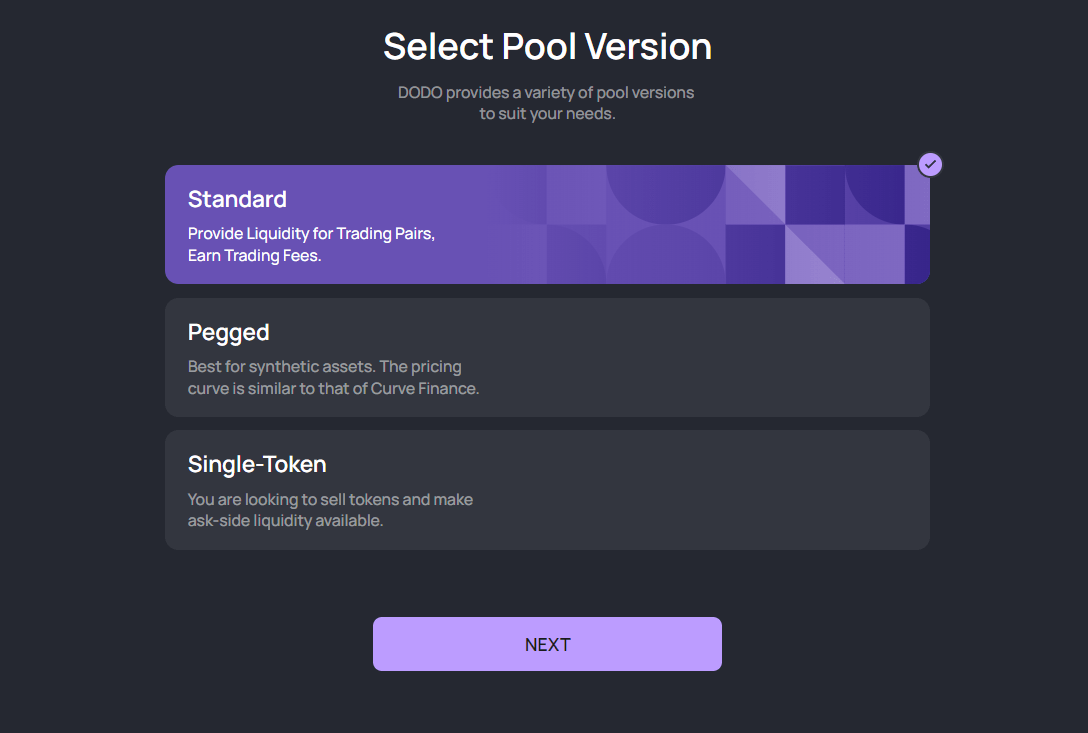Click the purple checkmark badge on Standard
1088x733 pixels.
point(930,165)
